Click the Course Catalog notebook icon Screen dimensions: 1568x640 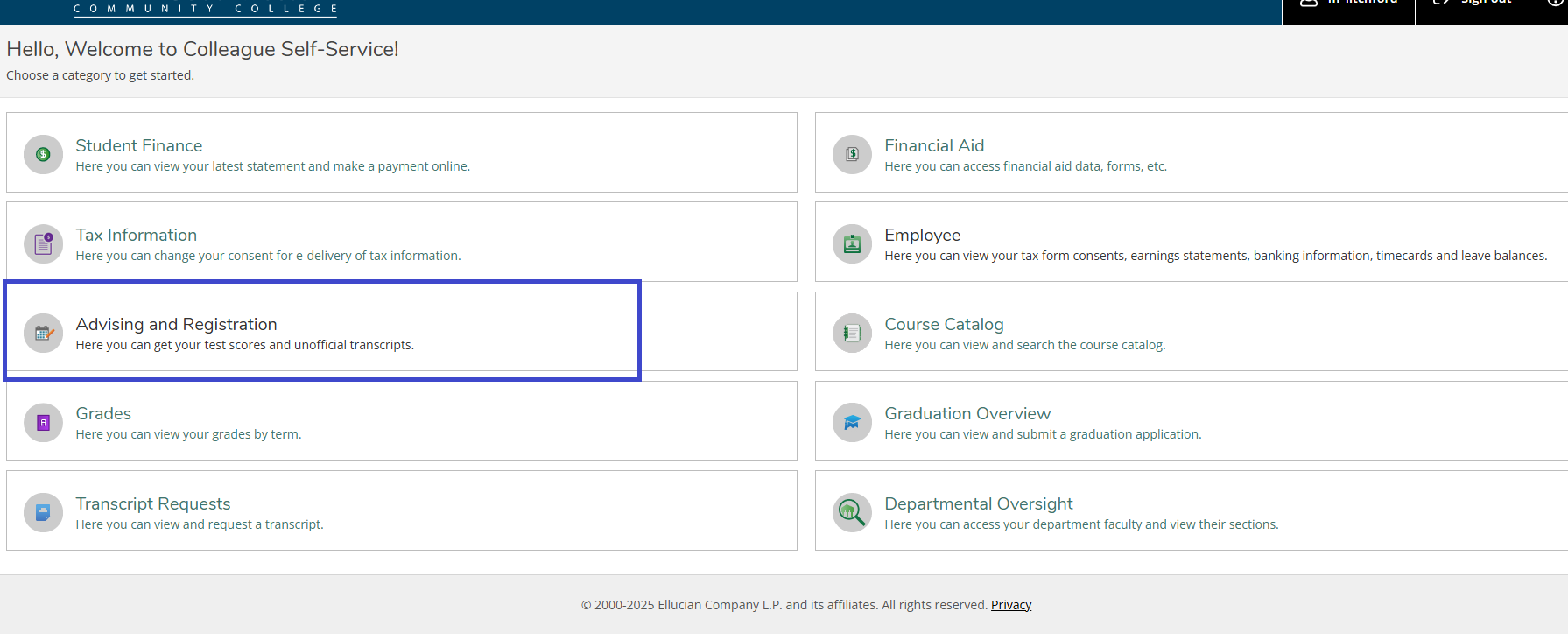pos(852,333)
